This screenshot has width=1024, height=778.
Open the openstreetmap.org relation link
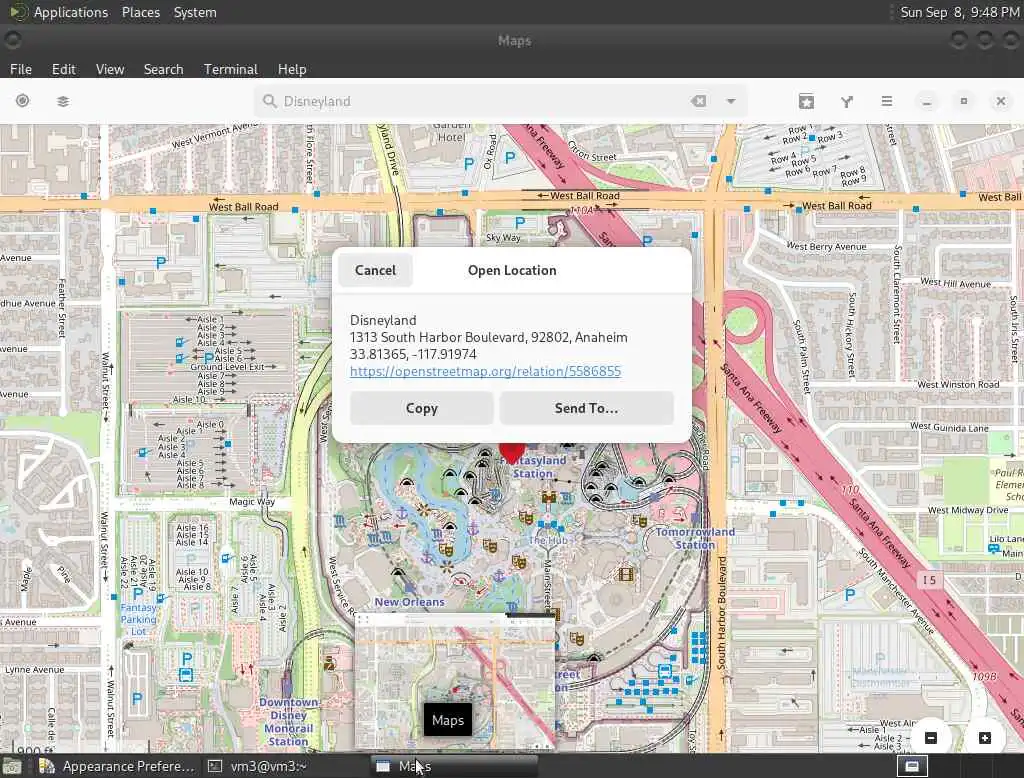pos(485,371)
